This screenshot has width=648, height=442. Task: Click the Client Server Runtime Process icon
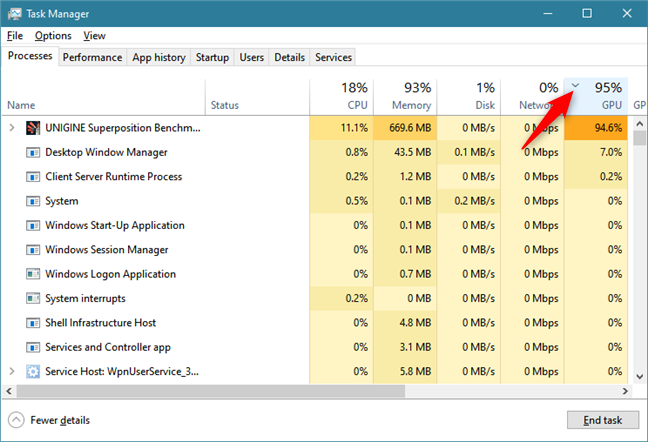[x=33, y=177]
